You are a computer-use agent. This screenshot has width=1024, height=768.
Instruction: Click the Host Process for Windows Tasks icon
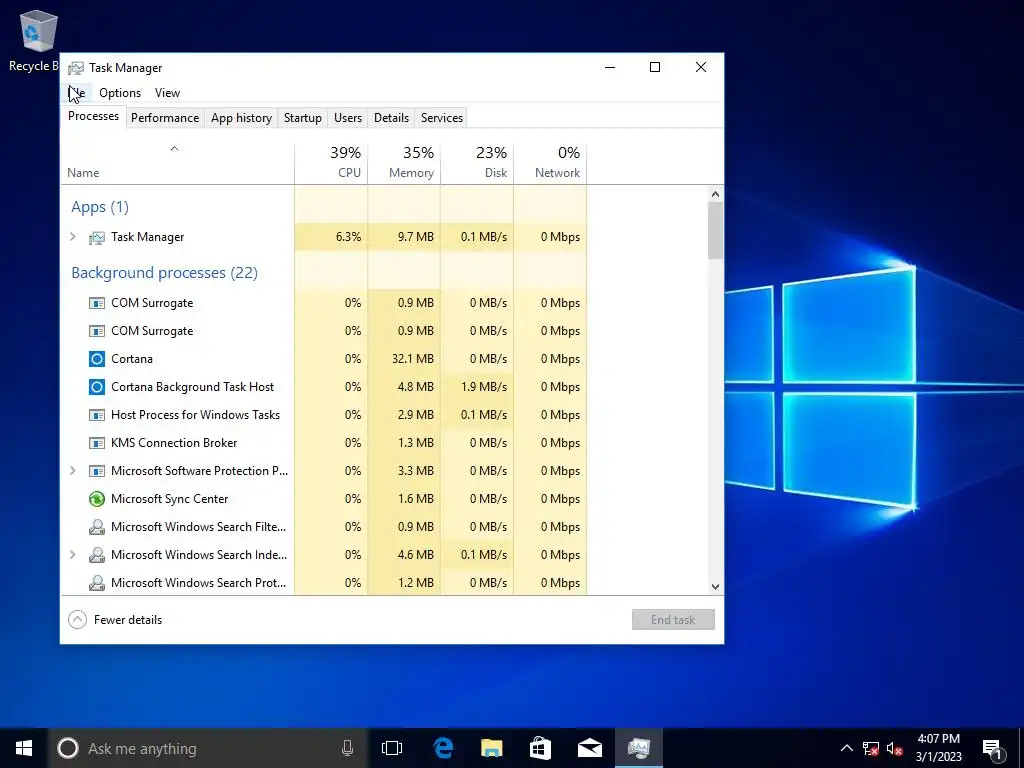[x=97, y=415]
